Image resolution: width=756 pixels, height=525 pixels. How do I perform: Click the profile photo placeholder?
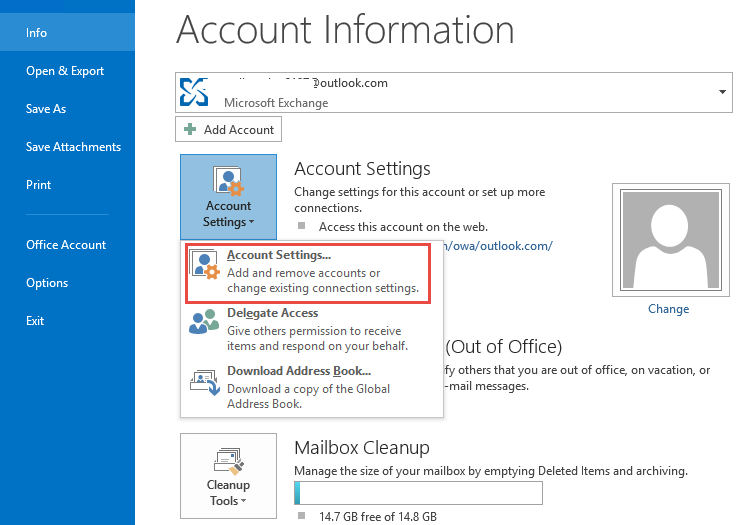tap(671, 240)
